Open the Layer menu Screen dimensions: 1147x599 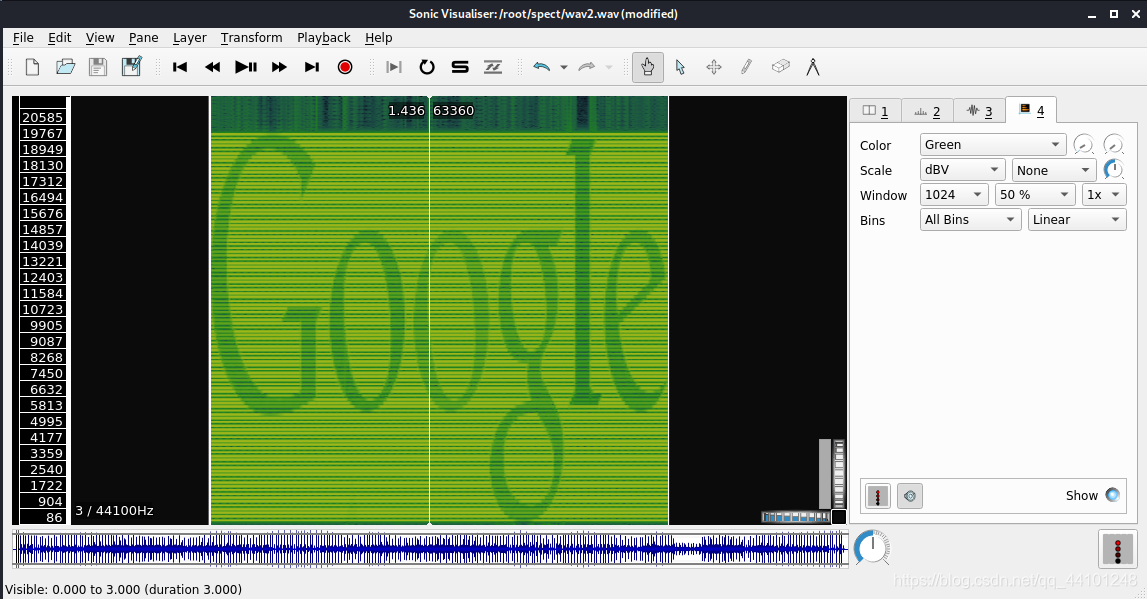(189, 37)
